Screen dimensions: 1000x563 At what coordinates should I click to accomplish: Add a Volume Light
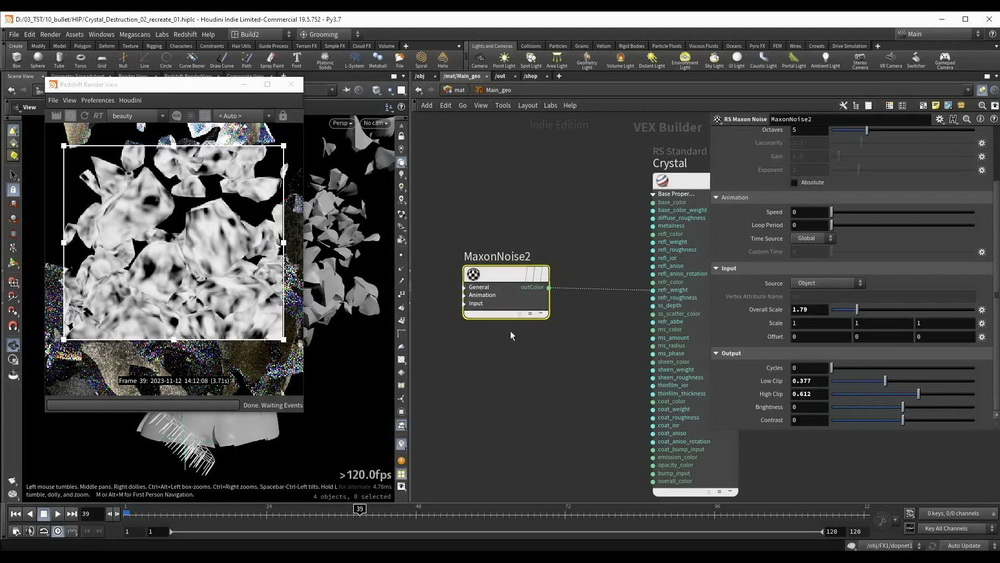620,61
